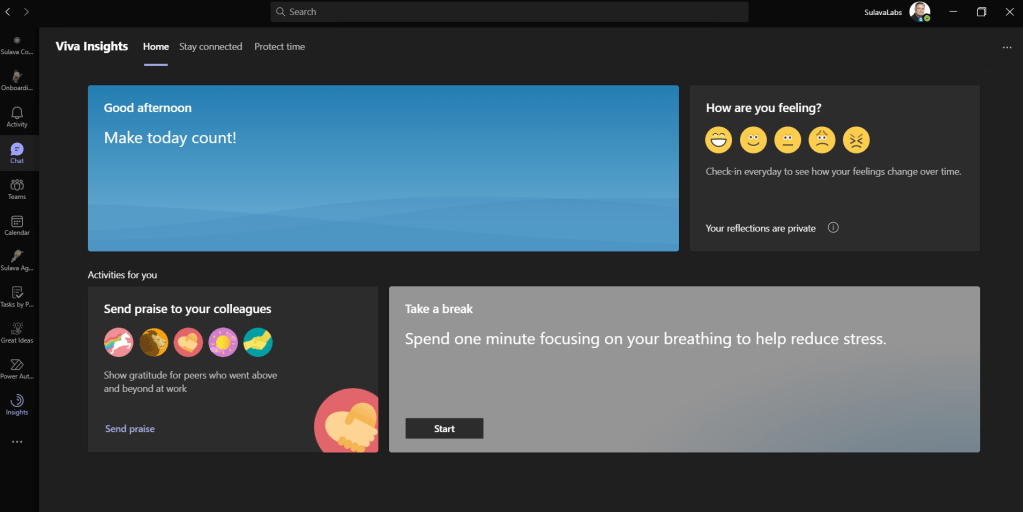This screenshot has width=1023, height=512.
Task: Go to Teams in the sidebar
Action: (x=17, y=188)
